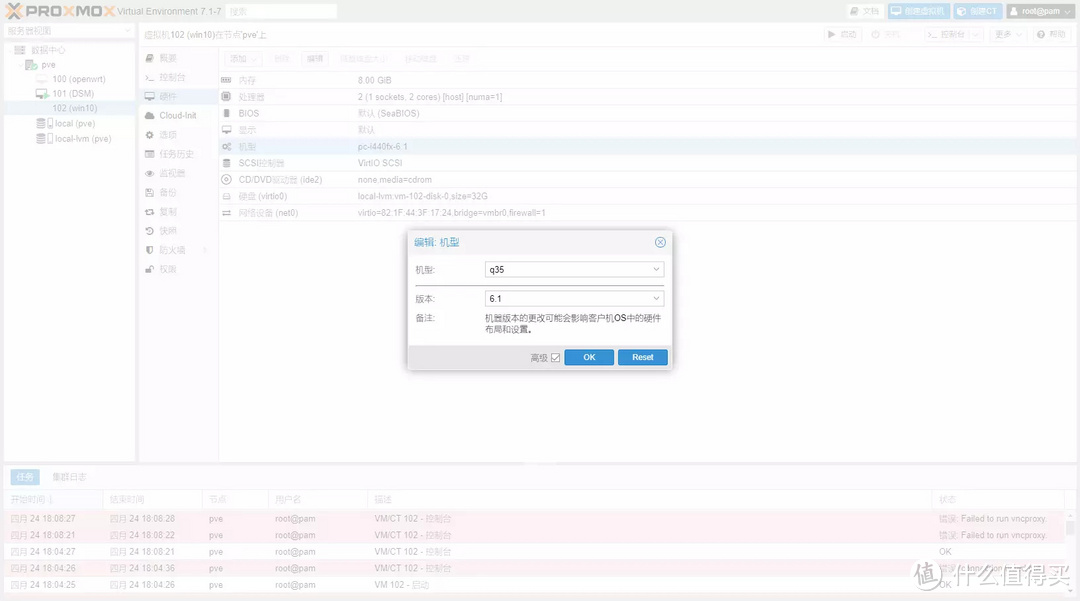Toggle the 高级 checkbox in the dialog
The height and width of the screenshot is (601, 1080).
click(x=555, y=358)
